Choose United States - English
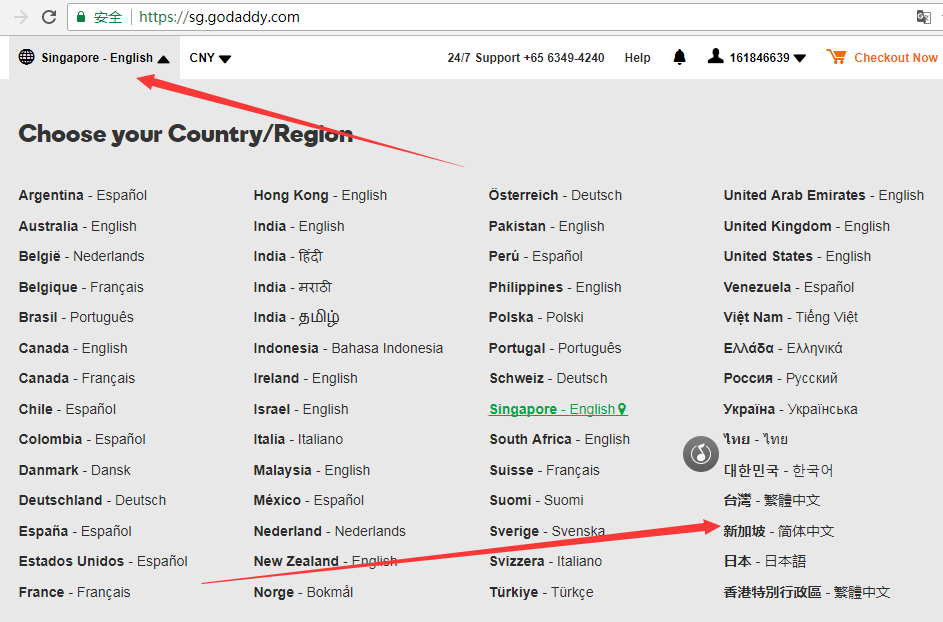 (x=797, y=256)
